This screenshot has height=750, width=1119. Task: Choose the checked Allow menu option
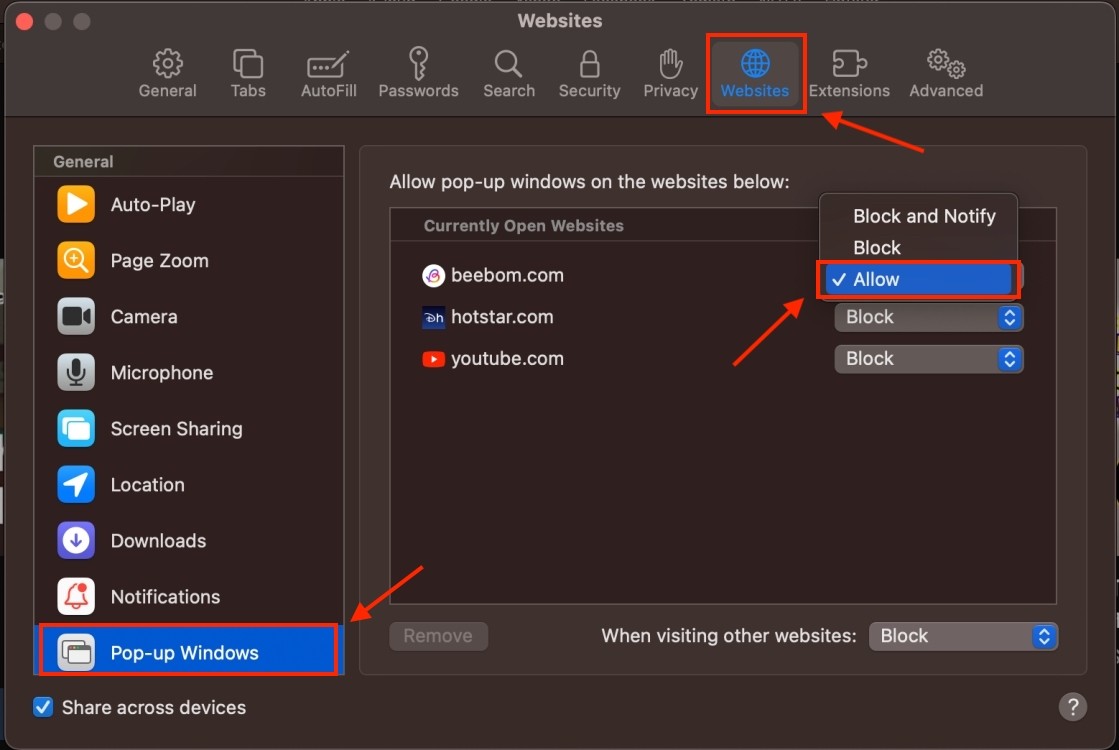[x=918, y=279]
